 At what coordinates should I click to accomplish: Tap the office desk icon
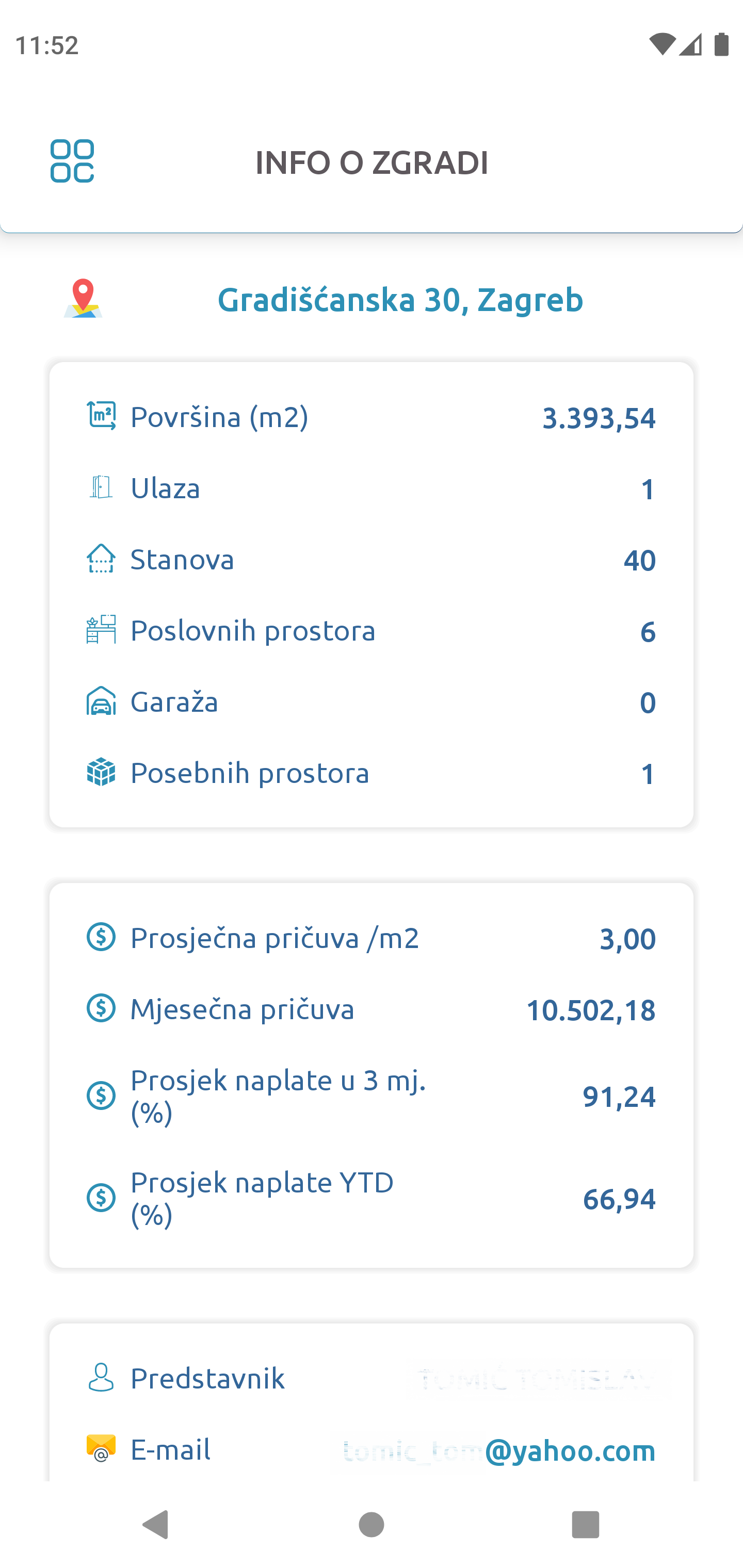101,630
